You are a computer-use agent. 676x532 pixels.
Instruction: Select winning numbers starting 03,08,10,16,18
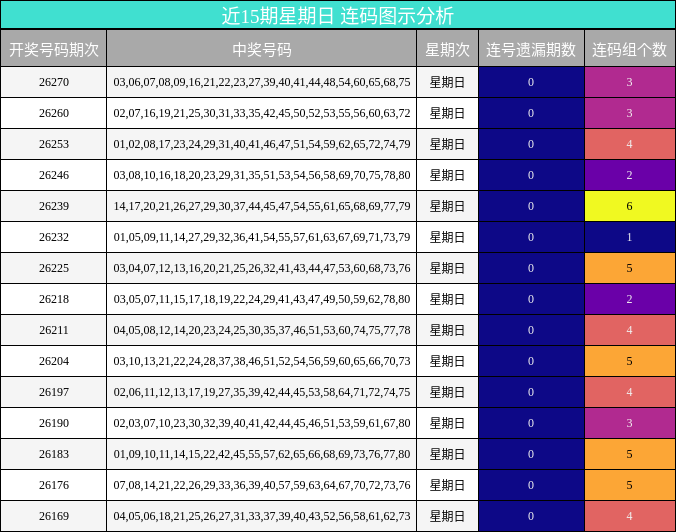262,175
